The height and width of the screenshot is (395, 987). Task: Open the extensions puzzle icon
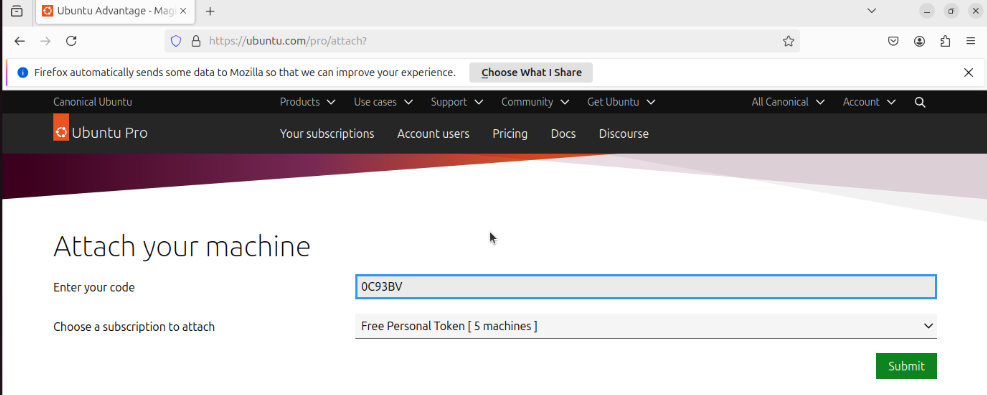(x=945, y=41)
